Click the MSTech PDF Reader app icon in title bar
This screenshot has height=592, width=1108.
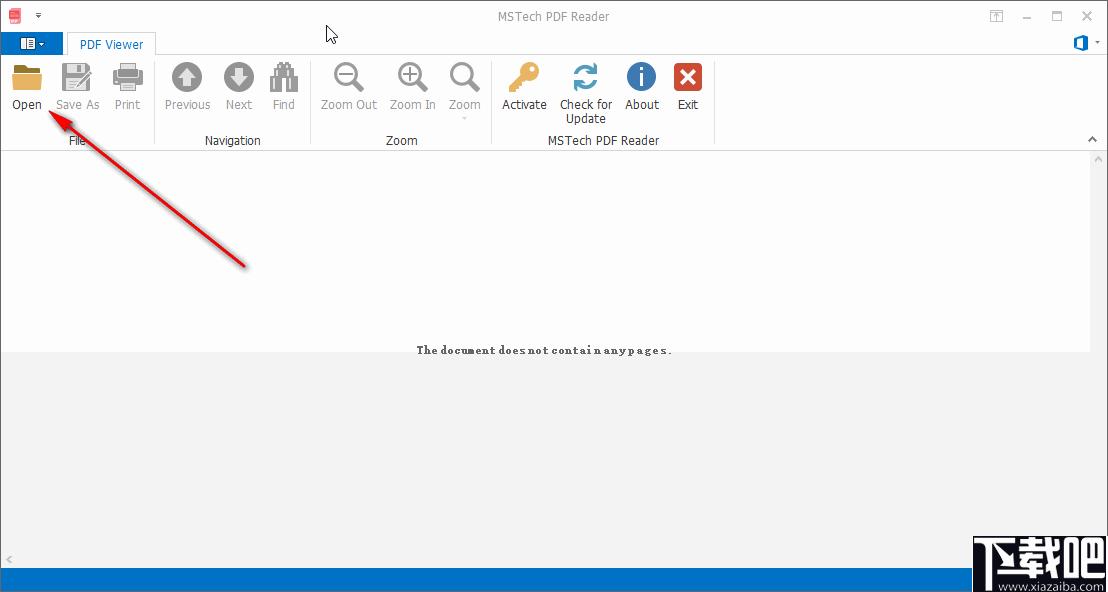click(15, 16)
